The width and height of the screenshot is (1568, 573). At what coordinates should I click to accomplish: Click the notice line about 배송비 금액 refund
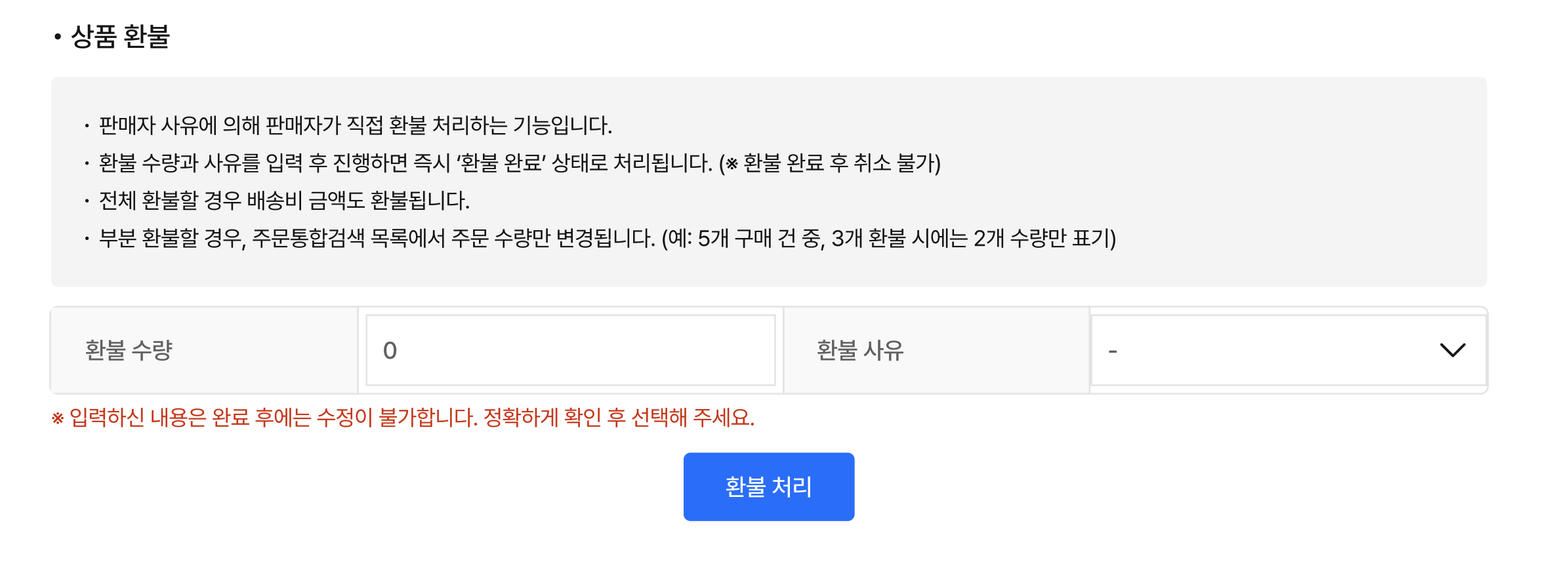pos(284,200)
